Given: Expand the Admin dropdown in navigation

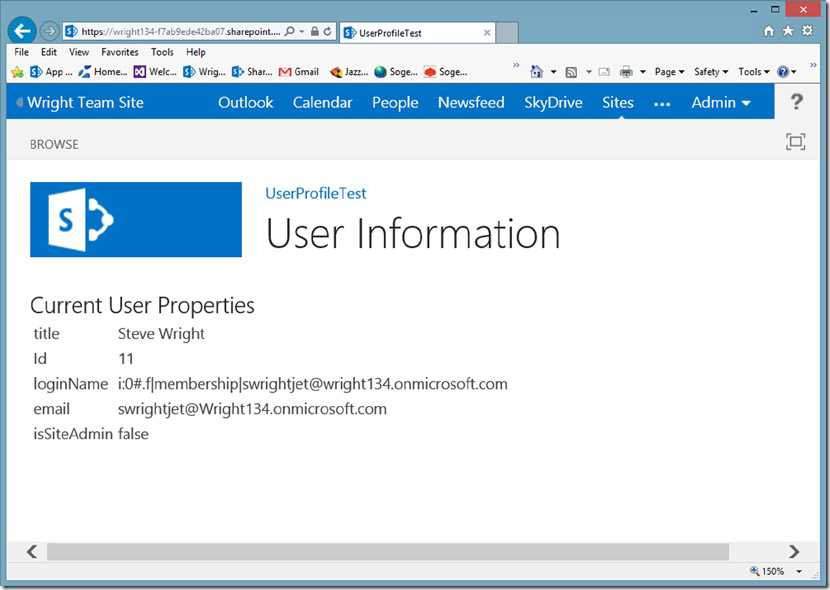Looking at the screenshot, I should pyautogui.click(x=721, y=102).
